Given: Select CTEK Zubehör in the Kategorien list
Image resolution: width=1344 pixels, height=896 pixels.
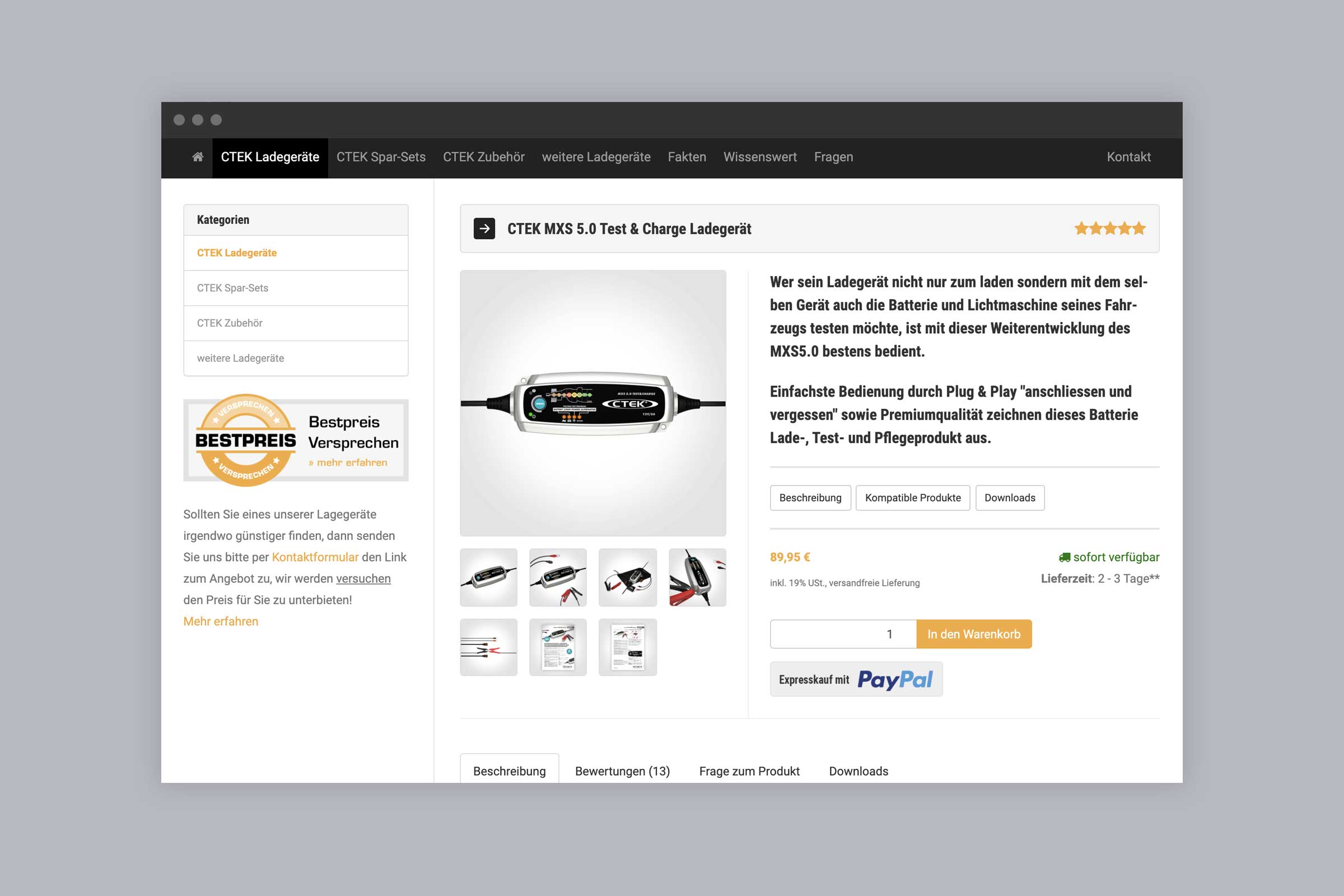Looking at the screenshot, I should [x=296, y=324].
